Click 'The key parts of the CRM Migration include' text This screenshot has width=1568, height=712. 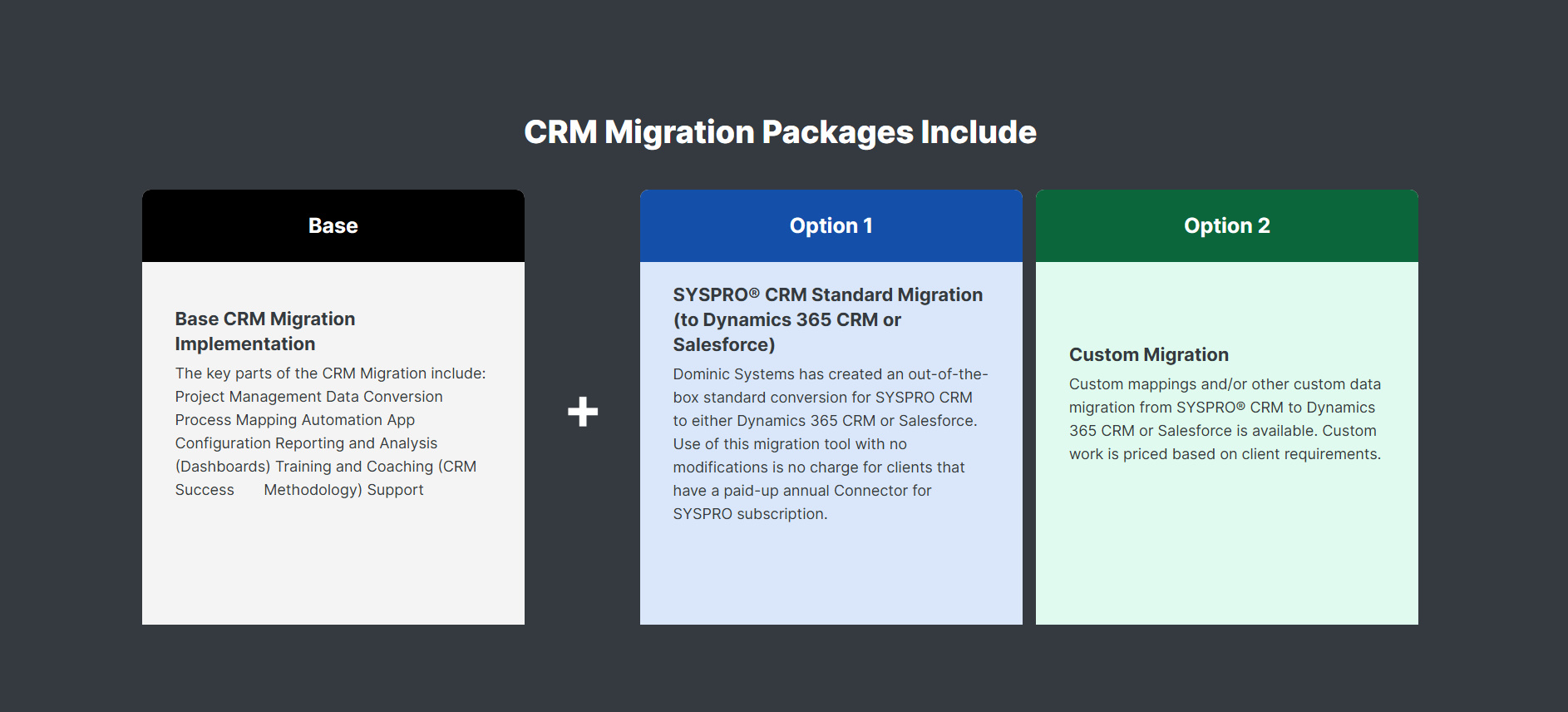[330, 373]
